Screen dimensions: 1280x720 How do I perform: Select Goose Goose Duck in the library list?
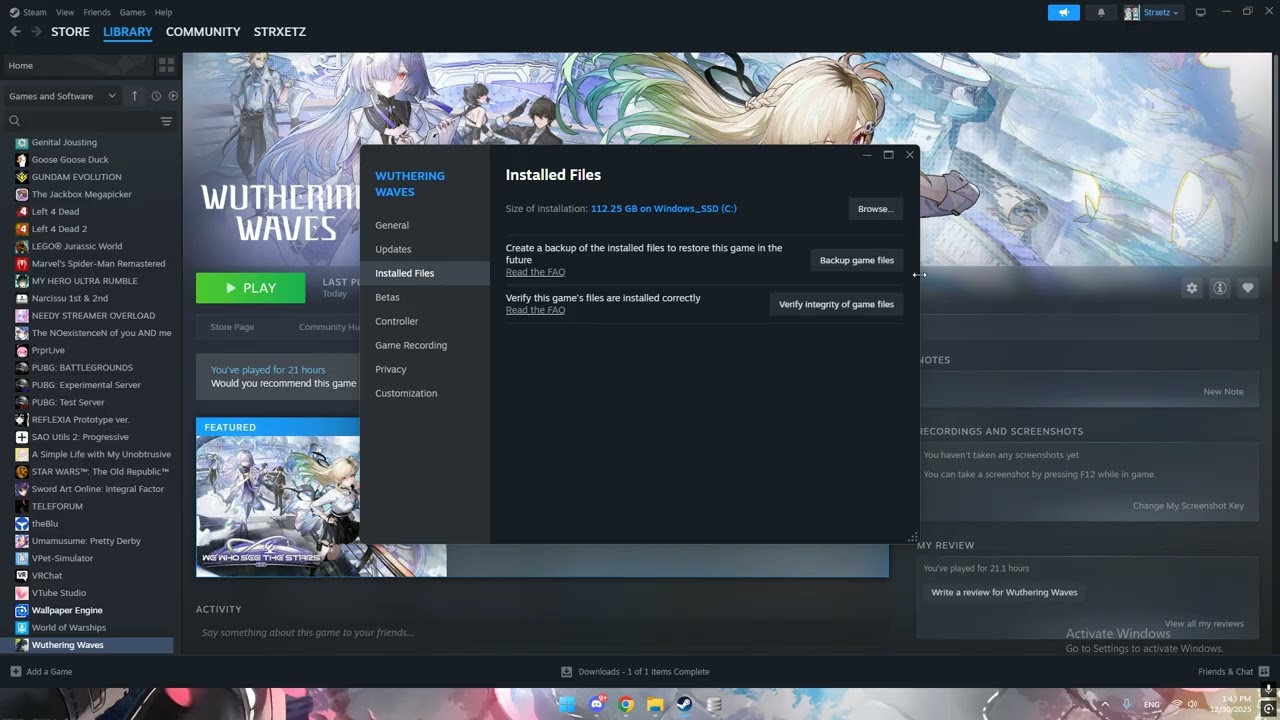point(70,160)
